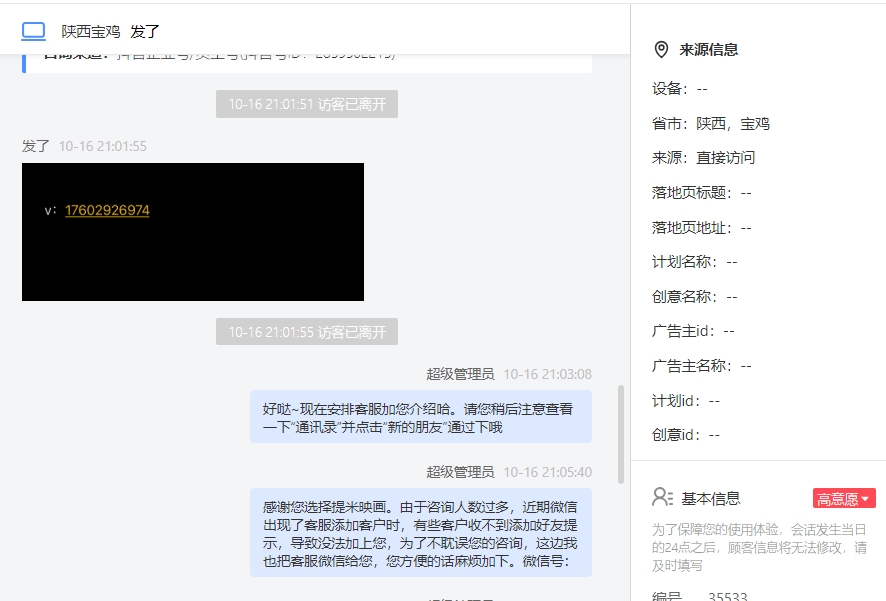Click the 创意id field row

click(x=686, y=435)
